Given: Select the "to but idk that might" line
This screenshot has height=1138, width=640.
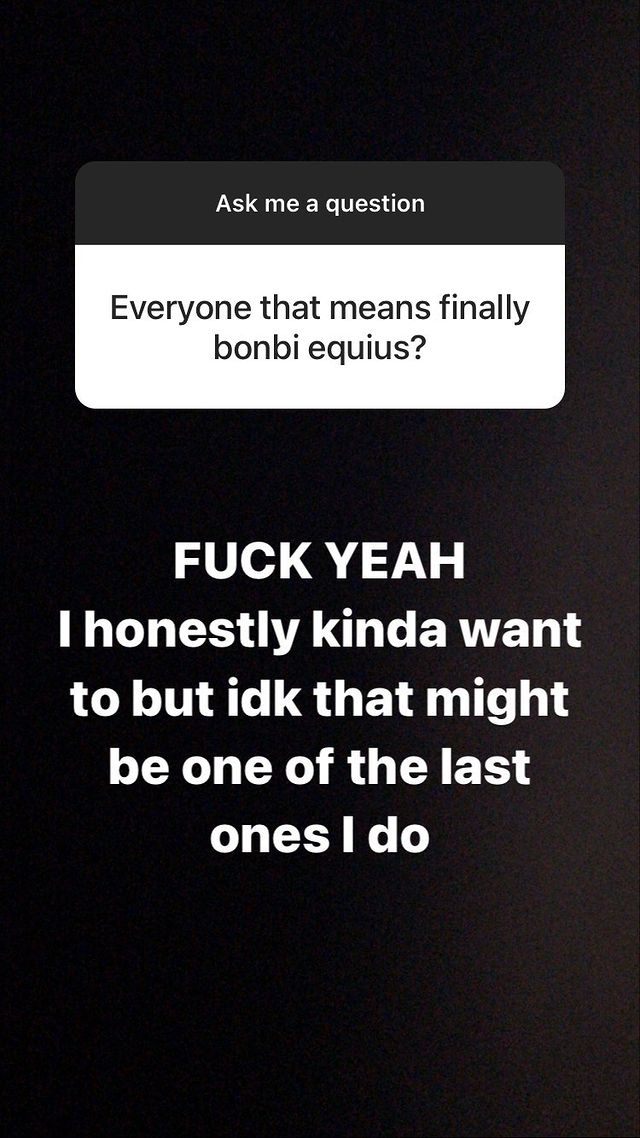Looking at the screenshot, I should [x=320, y=699].
